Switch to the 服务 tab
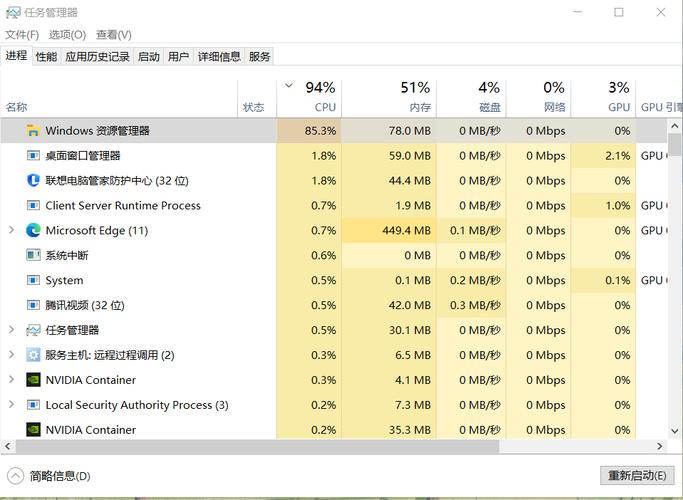 click(x=259, y=56)
